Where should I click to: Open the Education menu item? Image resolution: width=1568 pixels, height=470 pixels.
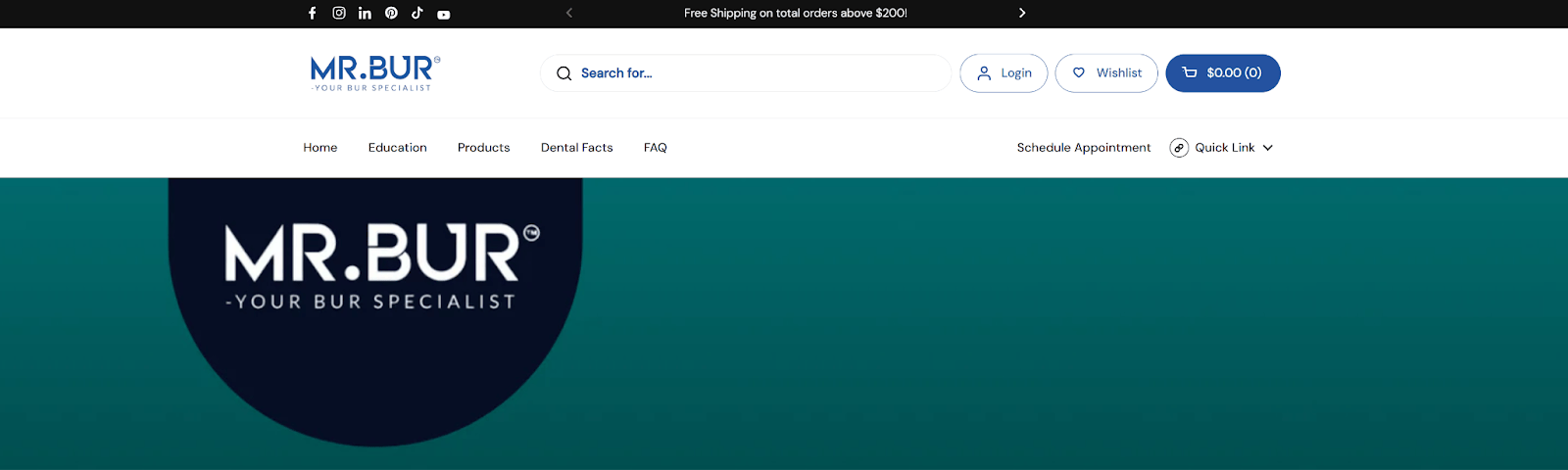(397, 148)
